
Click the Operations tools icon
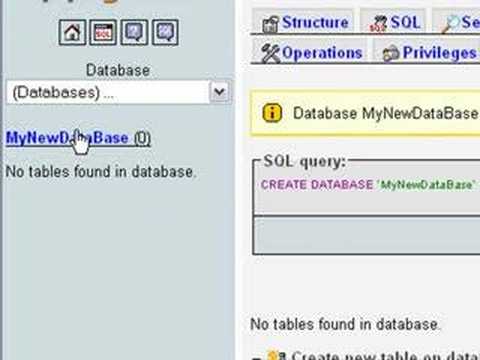270,53
